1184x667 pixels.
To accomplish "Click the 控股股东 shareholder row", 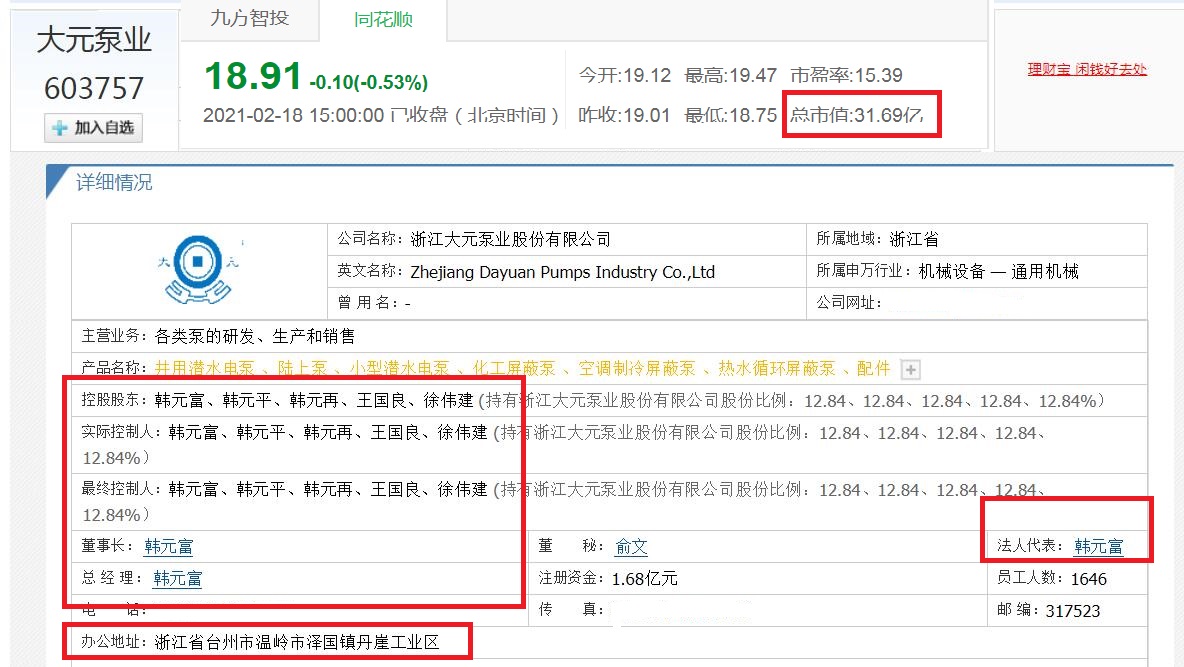I will click(609, 400).
